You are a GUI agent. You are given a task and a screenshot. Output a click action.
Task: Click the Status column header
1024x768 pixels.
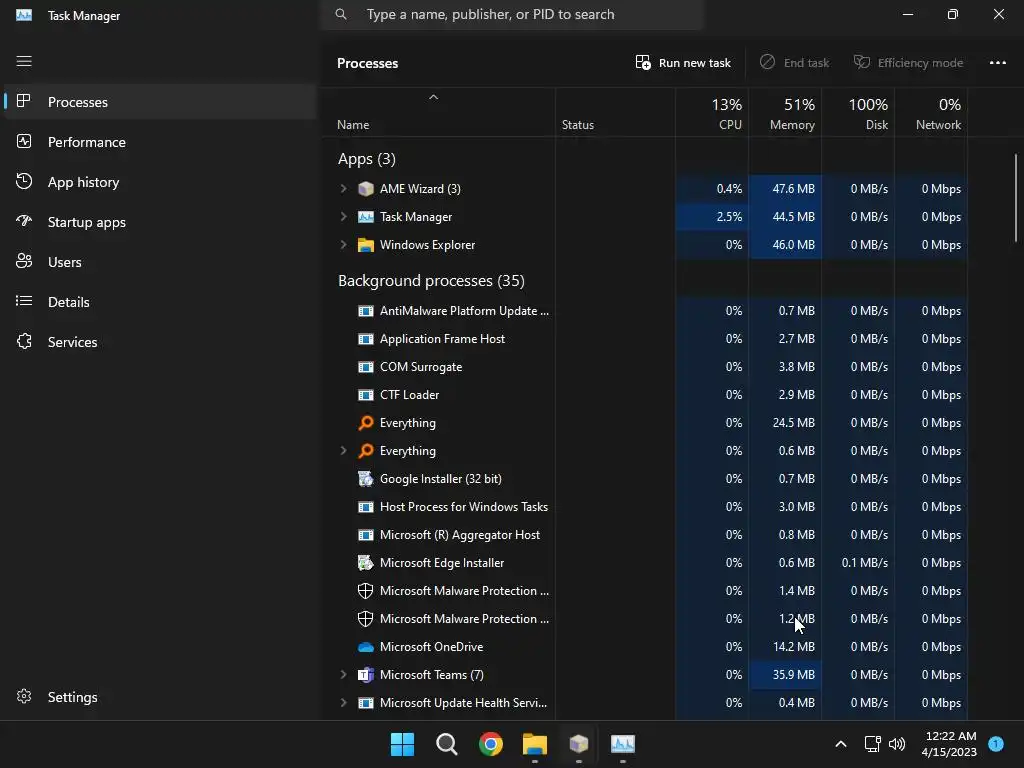[615, 112]
